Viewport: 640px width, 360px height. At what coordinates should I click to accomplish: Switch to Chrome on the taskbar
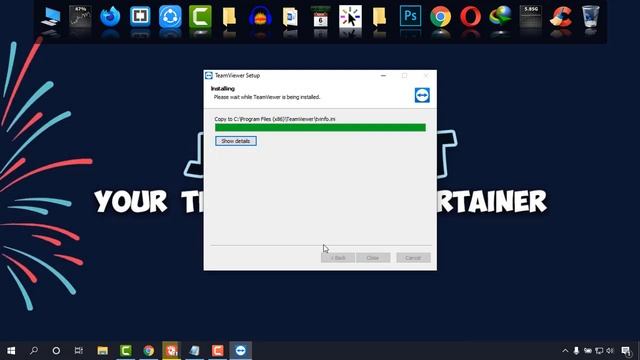149,351
